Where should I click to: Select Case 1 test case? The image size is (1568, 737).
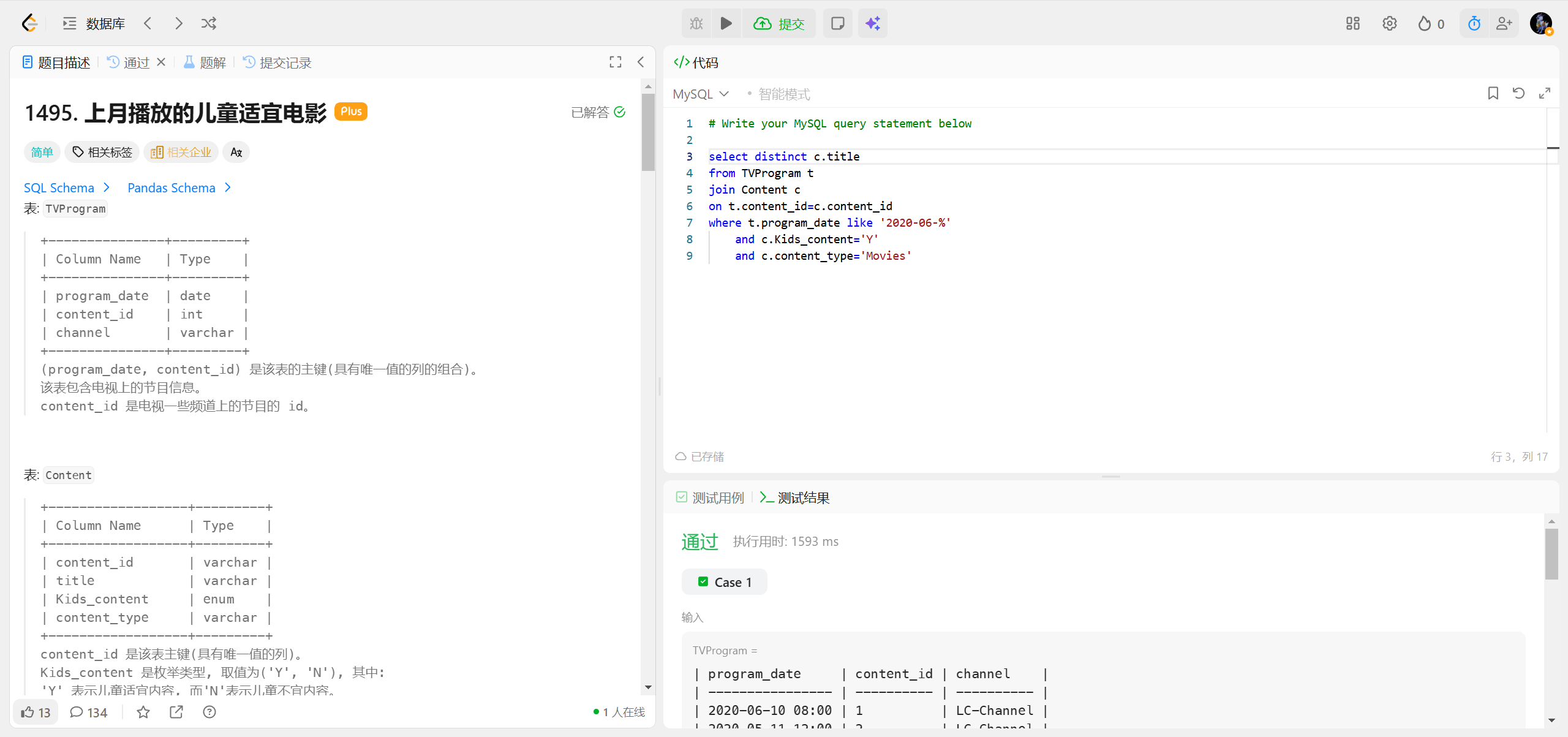[725, 582]
